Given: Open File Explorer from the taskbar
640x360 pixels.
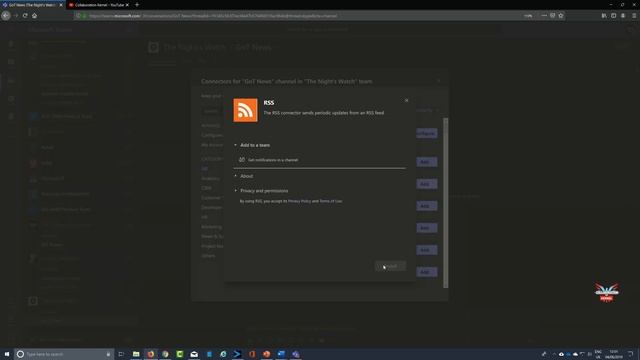Looking at the screenshot, I should tap(136, 354).
